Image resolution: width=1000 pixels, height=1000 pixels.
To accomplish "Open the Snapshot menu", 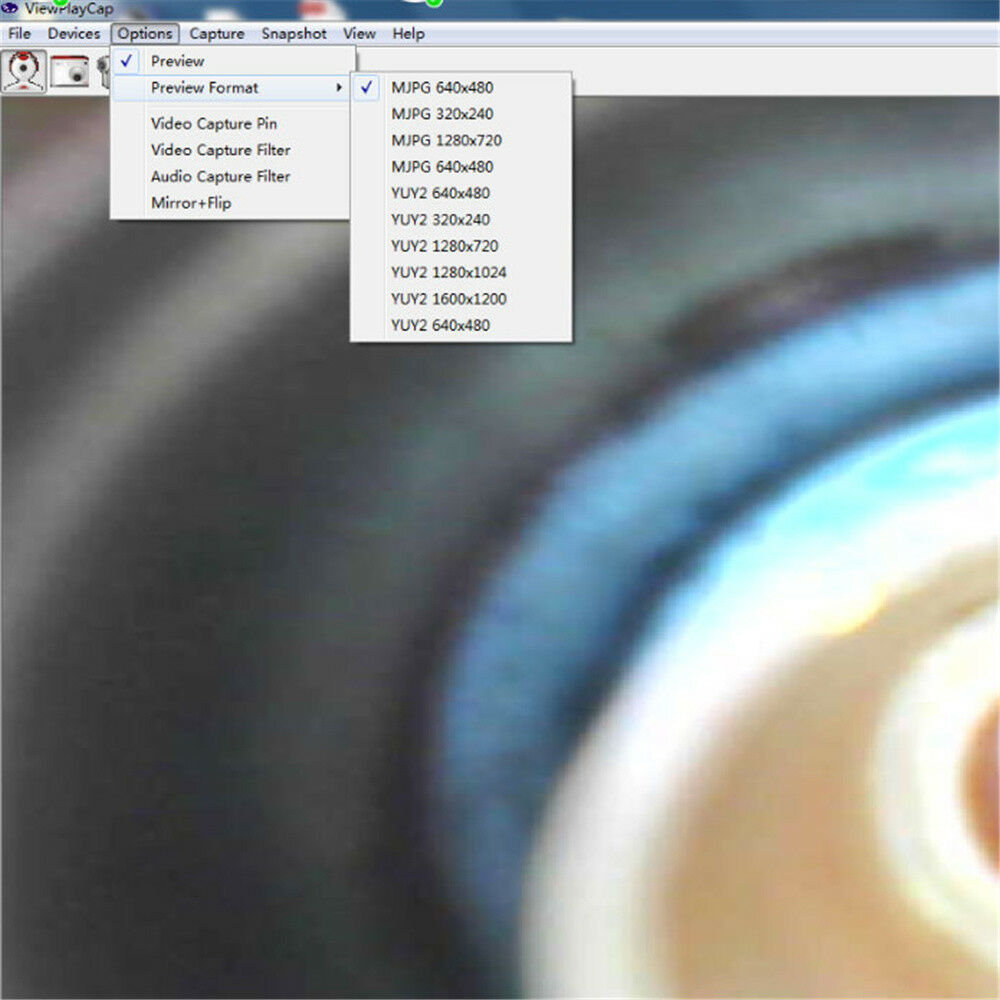I will point(294,34).
